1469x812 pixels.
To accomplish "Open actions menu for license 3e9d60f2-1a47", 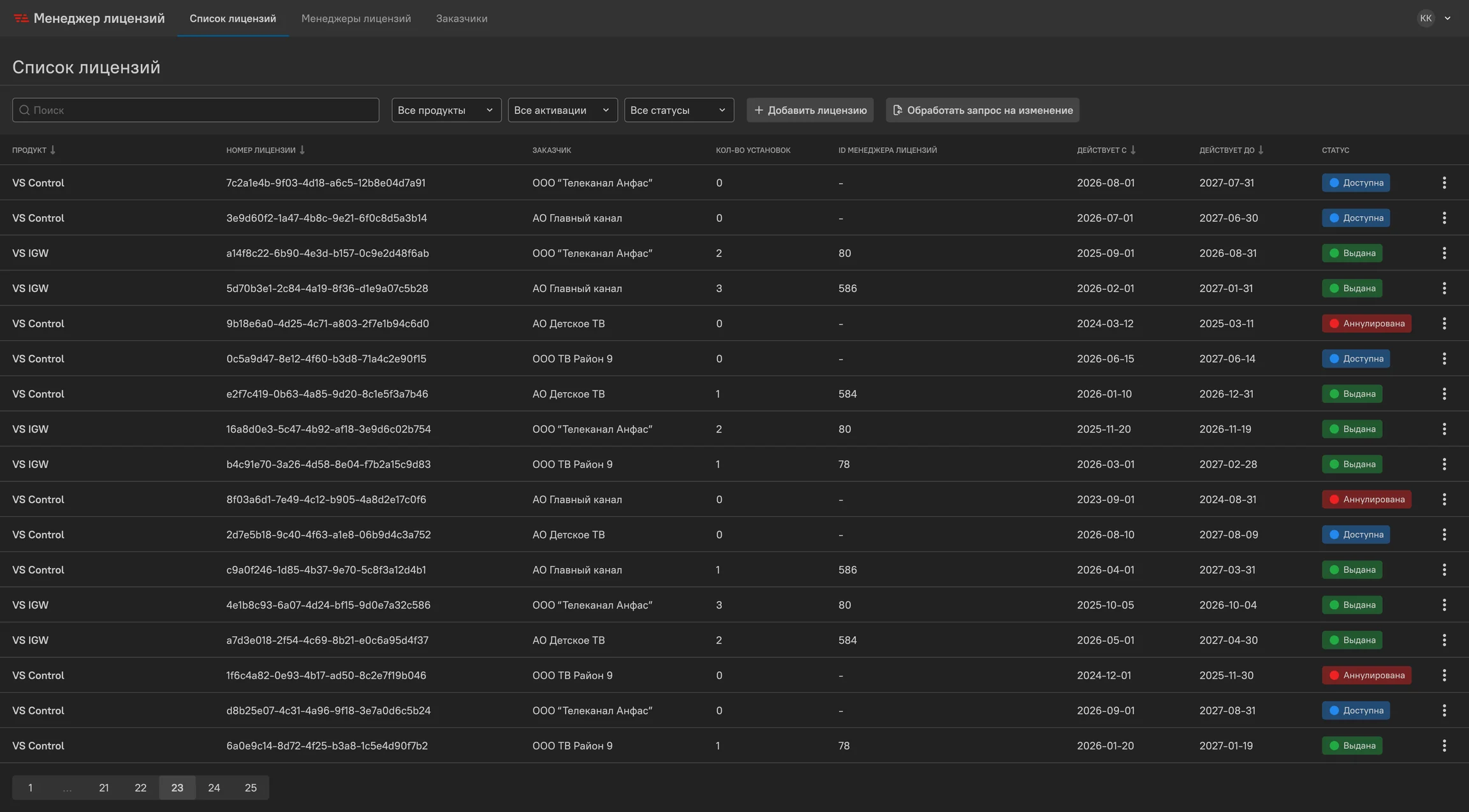I will [1444, 218].
